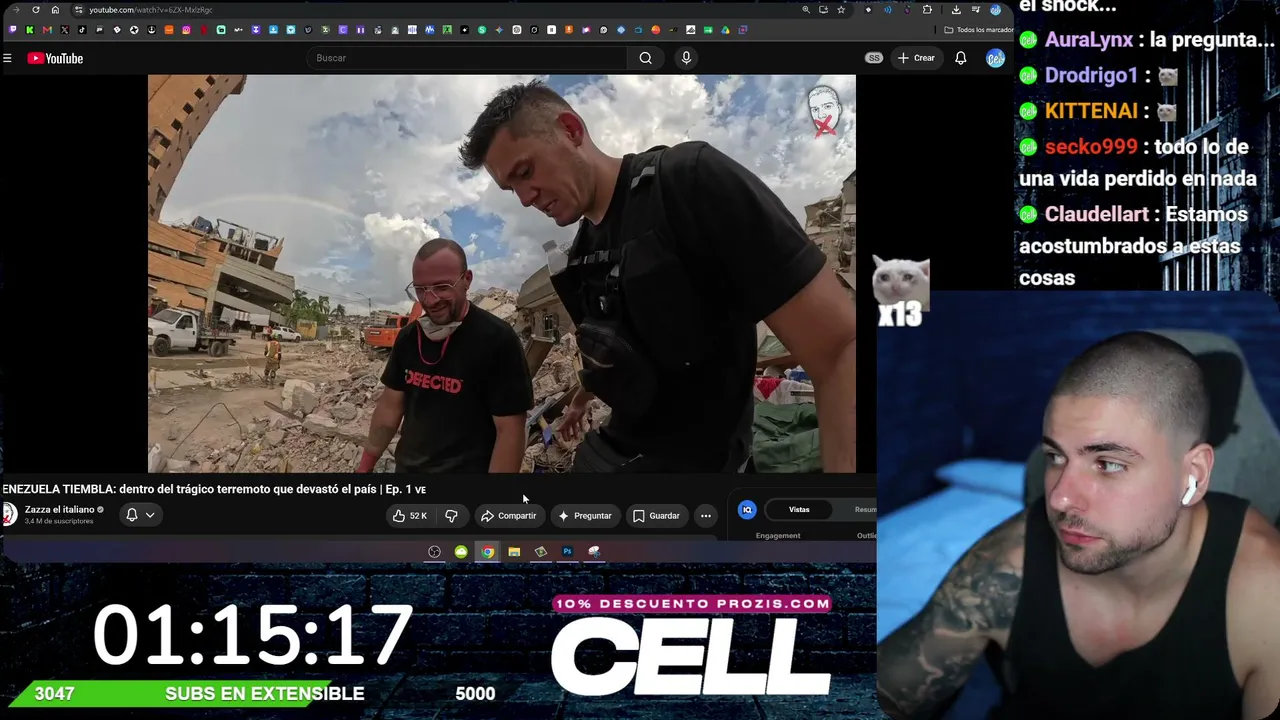Click the Buscar search field
Viewport: 1280px width, 720px height.
pos(468,58)
